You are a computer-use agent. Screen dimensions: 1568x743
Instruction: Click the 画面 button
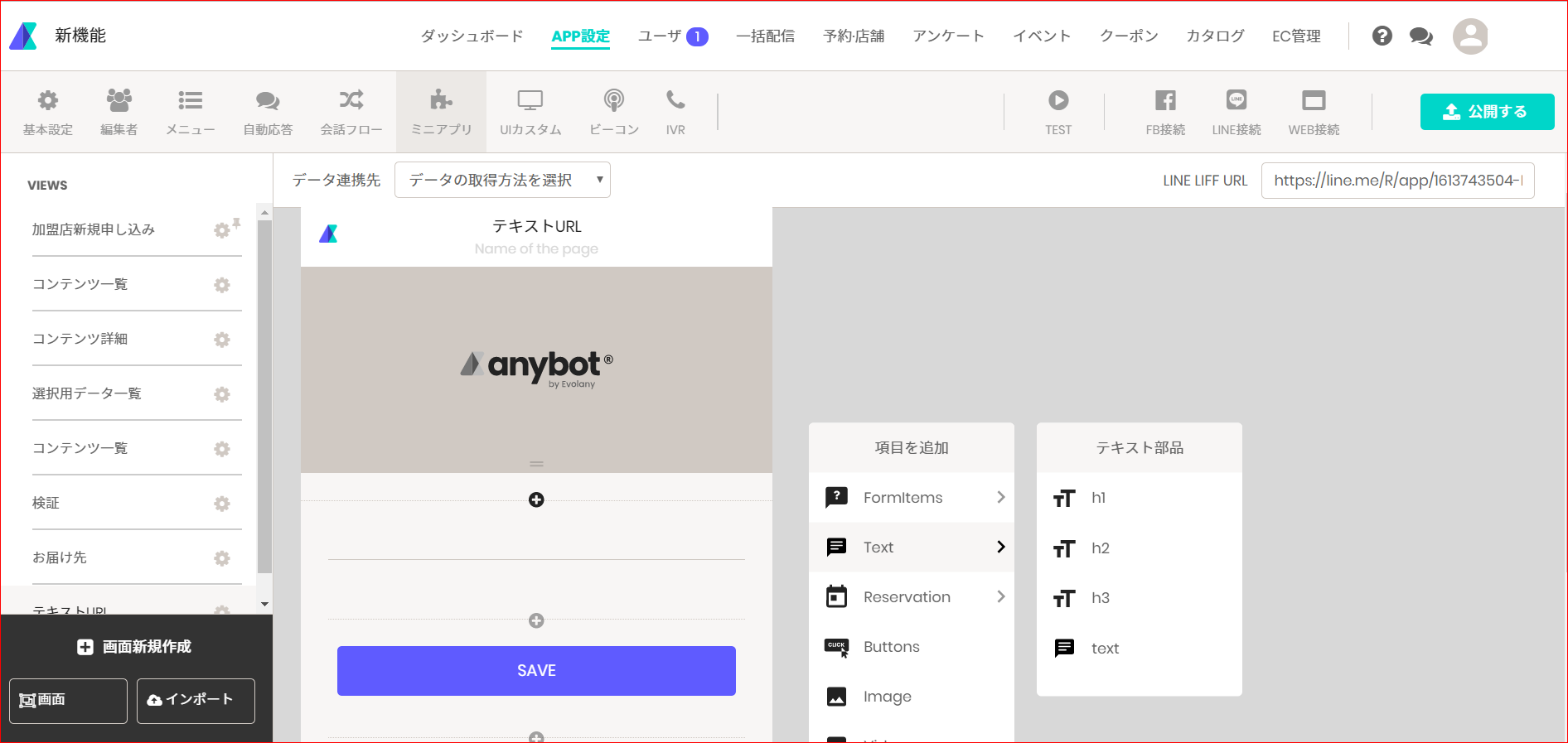pos(68,701)
